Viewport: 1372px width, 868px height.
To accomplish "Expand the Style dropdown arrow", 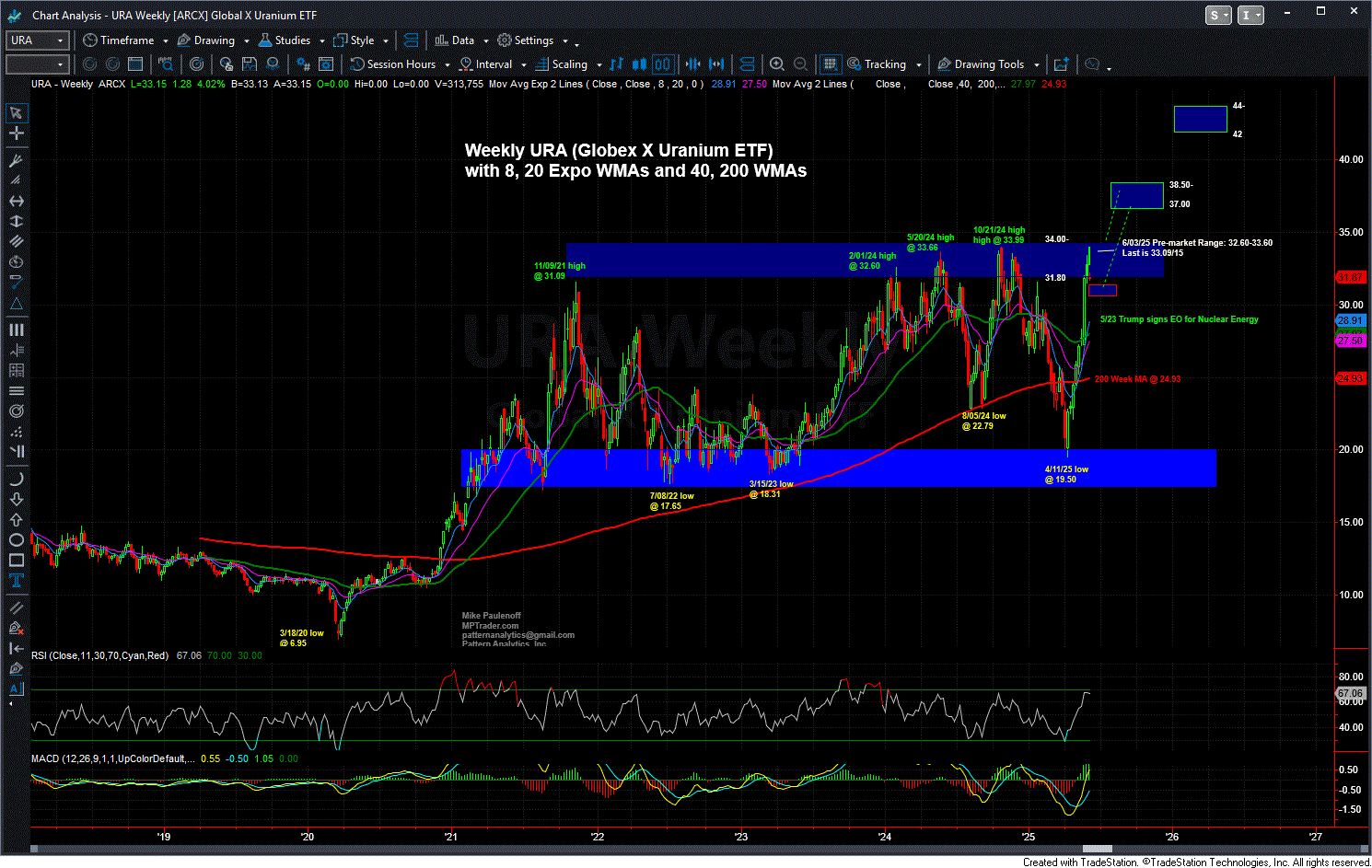I will pos(386,41).
